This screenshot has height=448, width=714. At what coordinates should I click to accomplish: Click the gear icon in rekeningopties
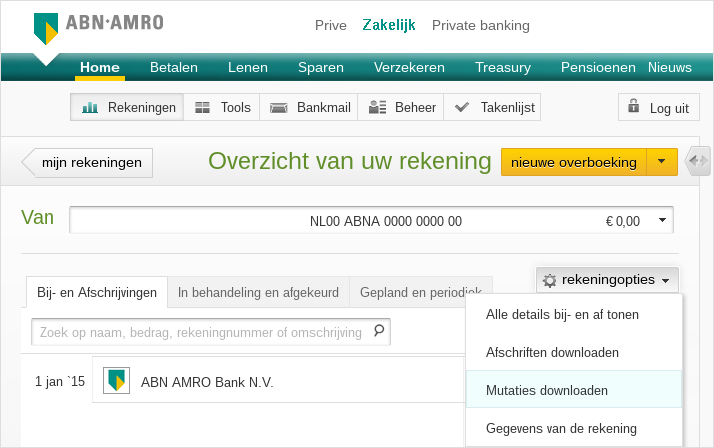coord(550,280)
